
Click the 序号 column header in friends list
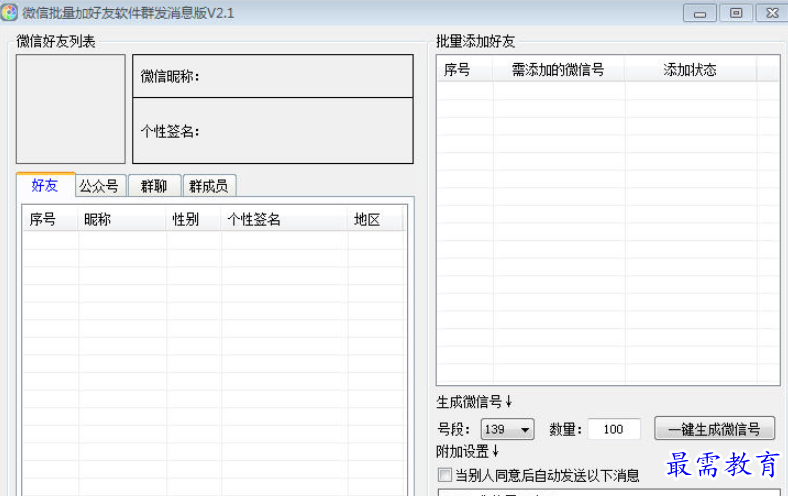[x=50, y=219]
